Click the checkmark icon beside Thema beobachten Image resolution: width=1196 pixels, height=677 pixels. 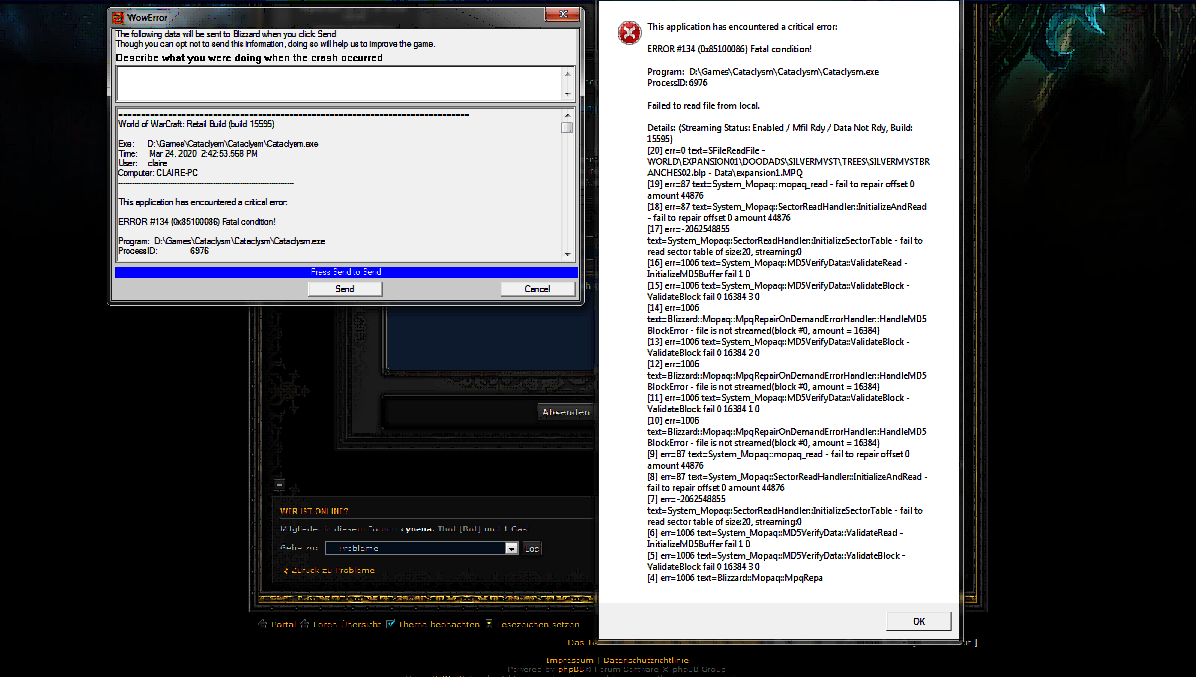pyautogui.click(x=391, y=624)
